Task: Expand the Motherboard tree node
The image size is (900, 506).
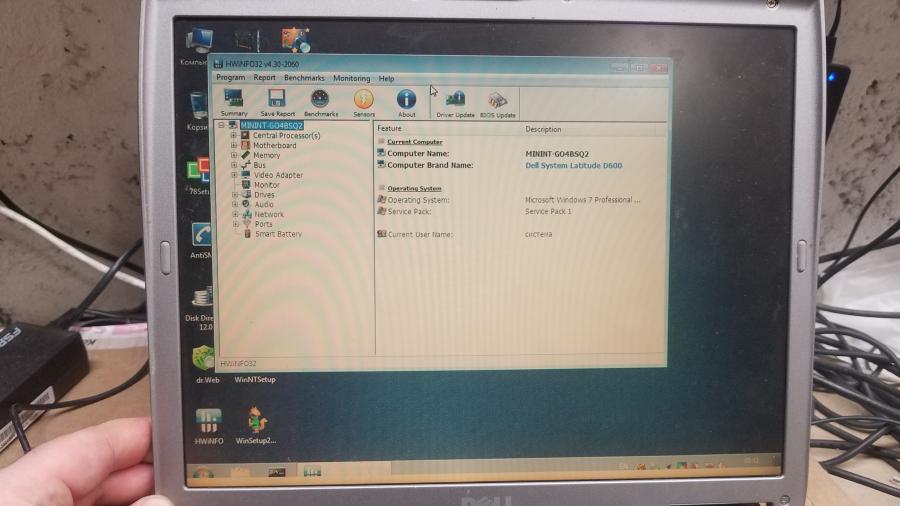Action: coord(234,145)
